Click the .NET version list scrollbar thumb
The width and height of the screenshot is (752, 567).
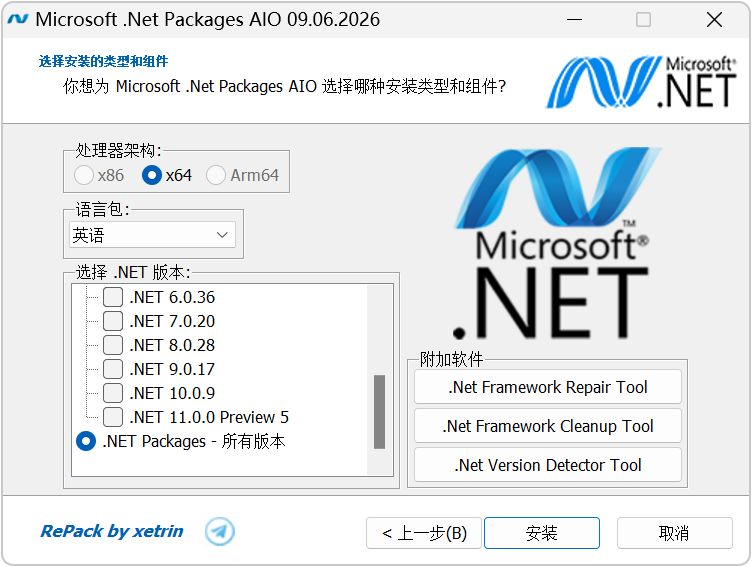click(379, 412)
